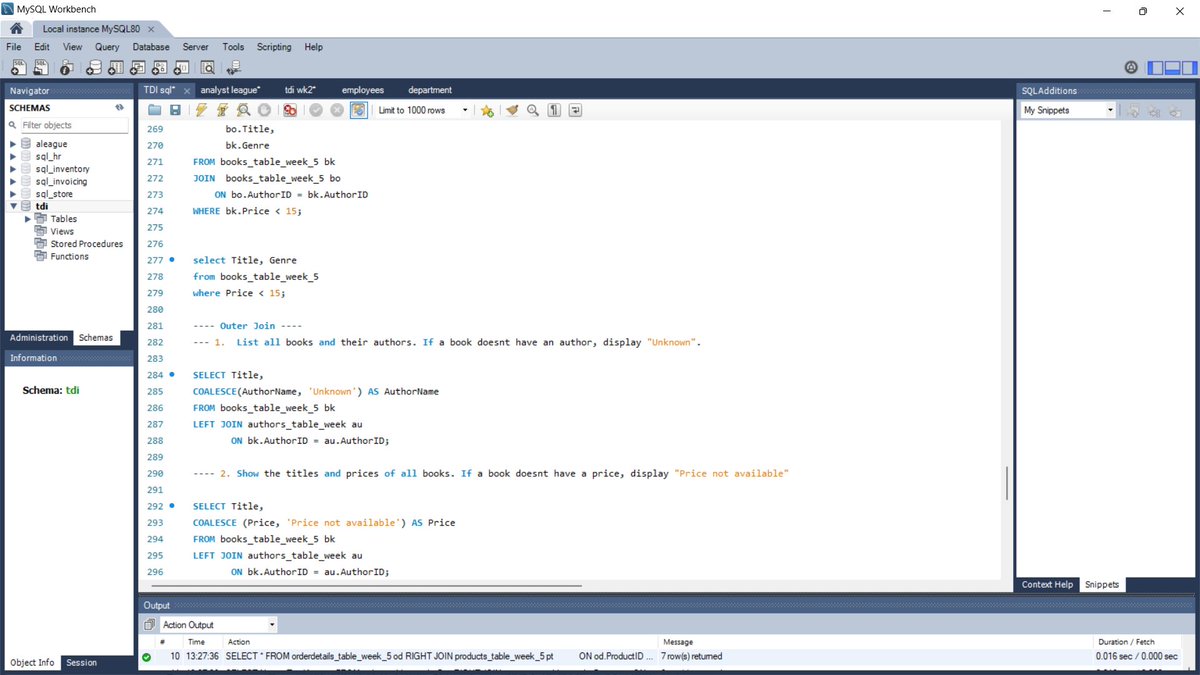Toggle autocommit mode

tap(359, 110)
